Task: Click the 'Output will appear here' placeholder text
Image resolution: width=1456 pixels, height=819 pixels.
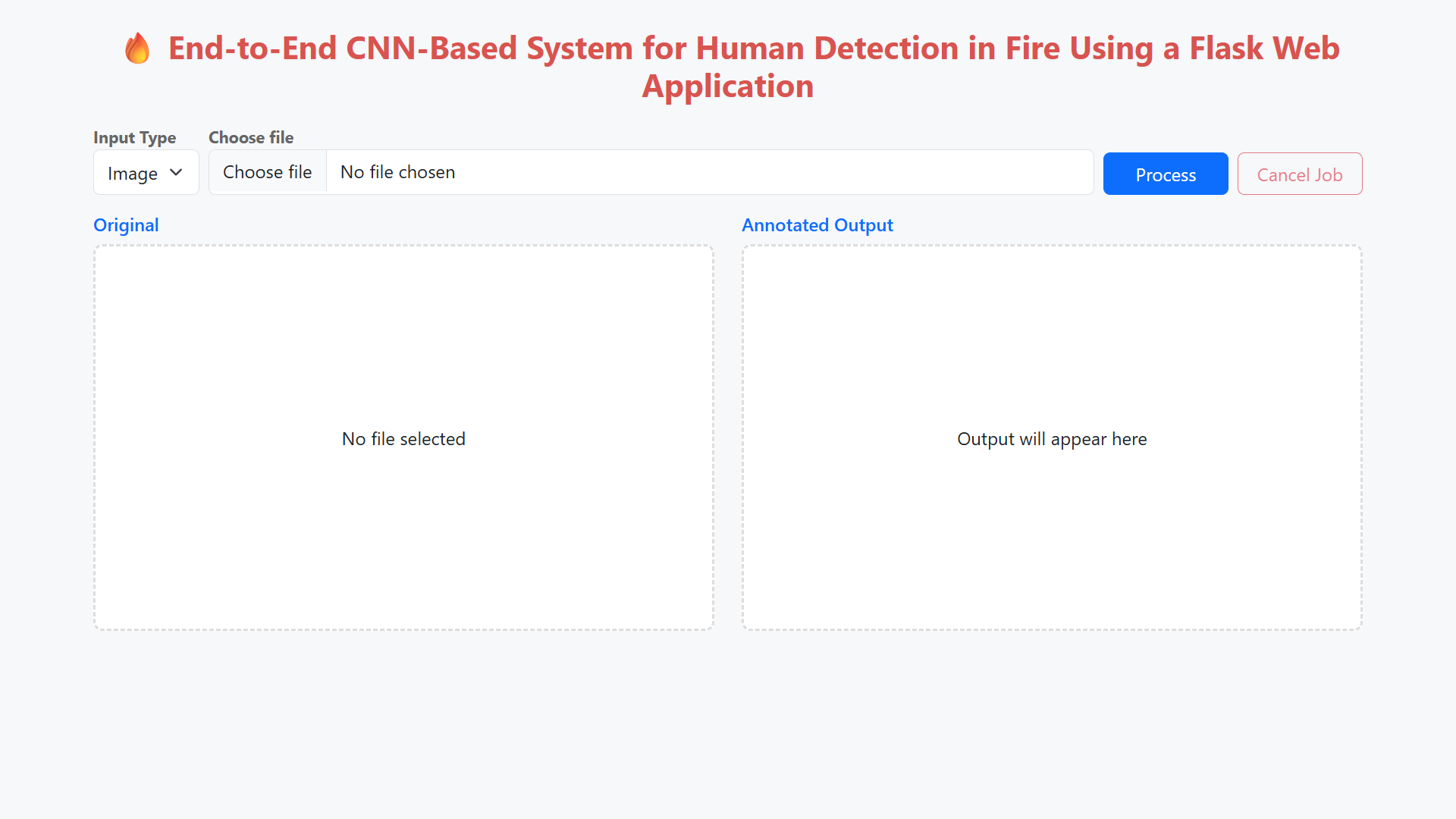Action: click(x=1051, y=439)
